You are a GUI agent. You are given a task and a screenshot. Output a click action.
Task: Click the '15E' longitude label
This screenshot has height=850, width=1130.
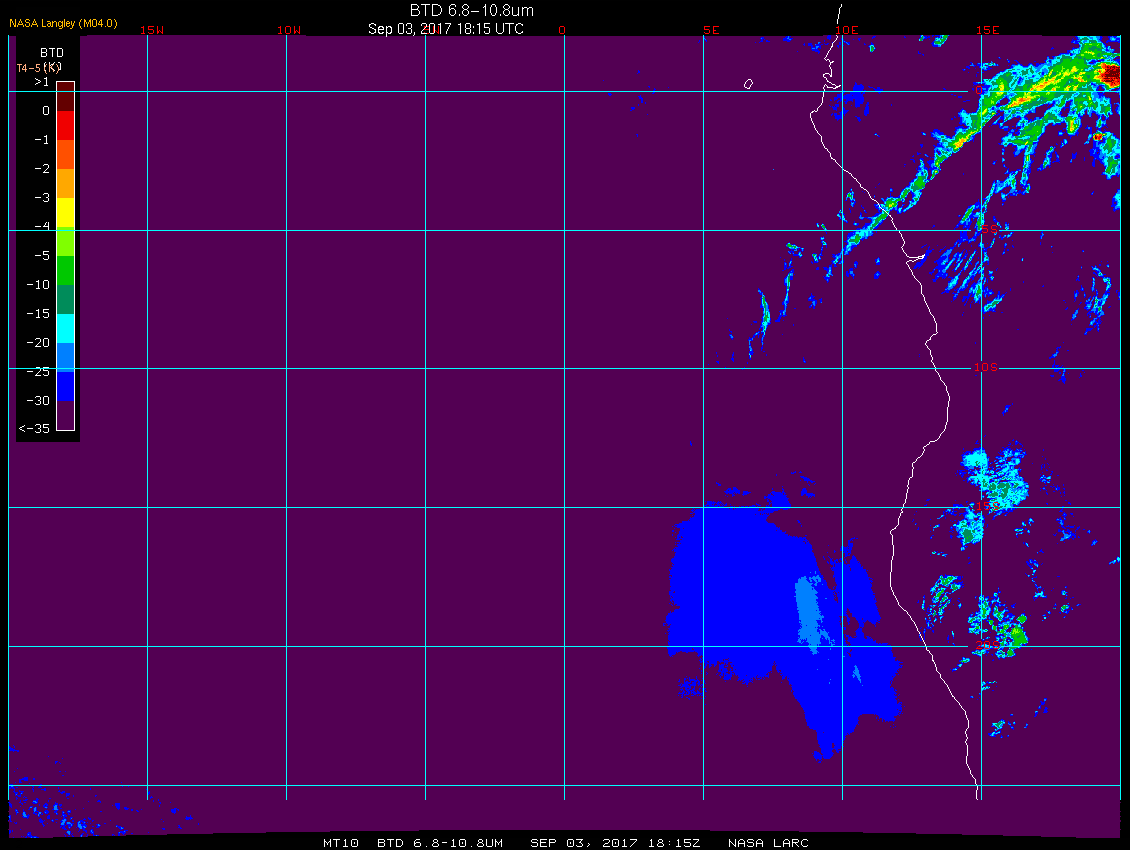point(988,30)
